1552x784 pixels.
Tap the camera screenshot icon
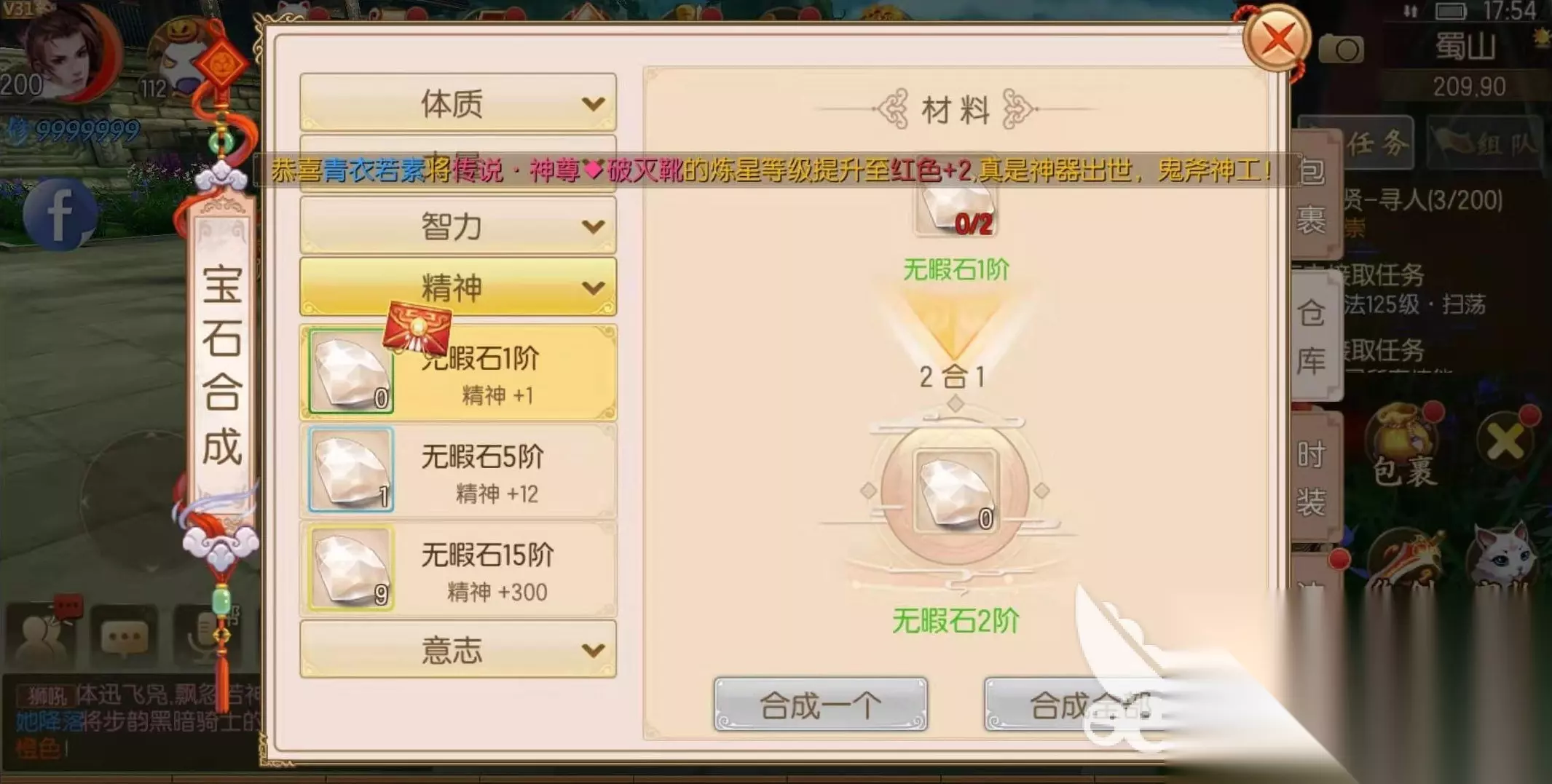click(x=1340, y=50)
